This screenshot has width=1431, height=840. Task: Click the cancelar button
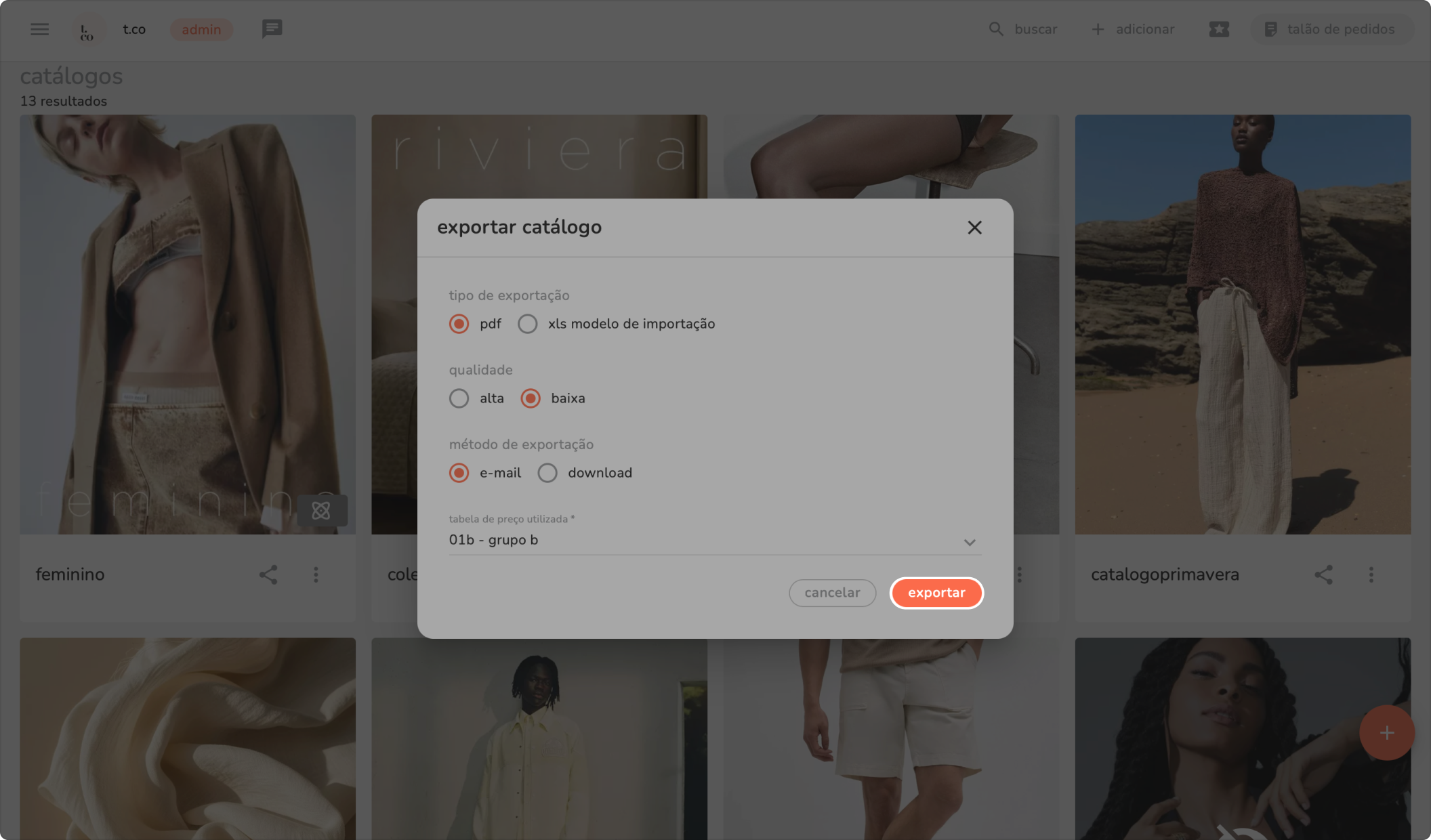[832, 593]
